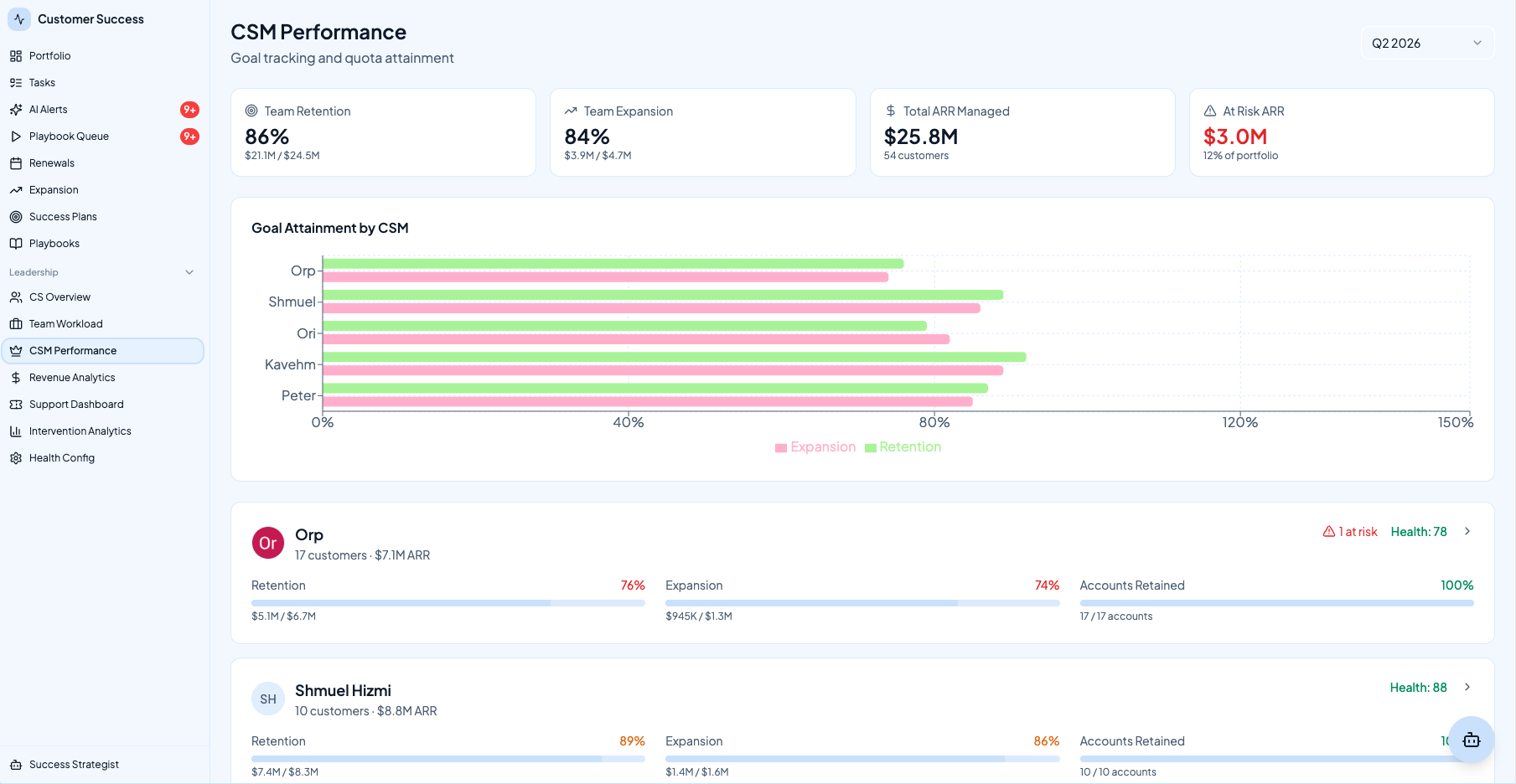Click the Team Retention target icon
The height and width of the screenshot is (784, 1516).
(x=251, y=111)
